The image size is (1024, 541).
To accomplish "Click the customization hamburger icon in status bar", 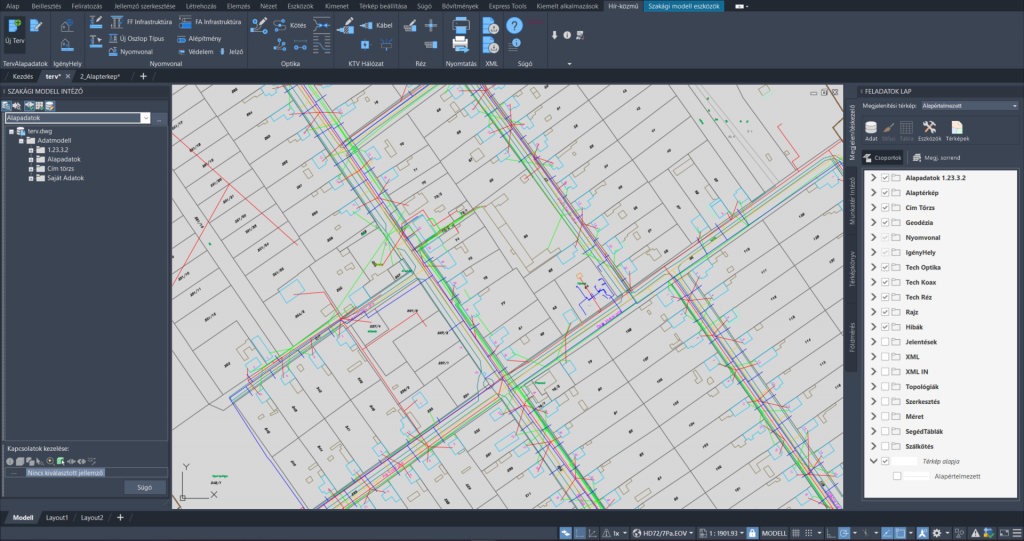I will click(1017, 533).
